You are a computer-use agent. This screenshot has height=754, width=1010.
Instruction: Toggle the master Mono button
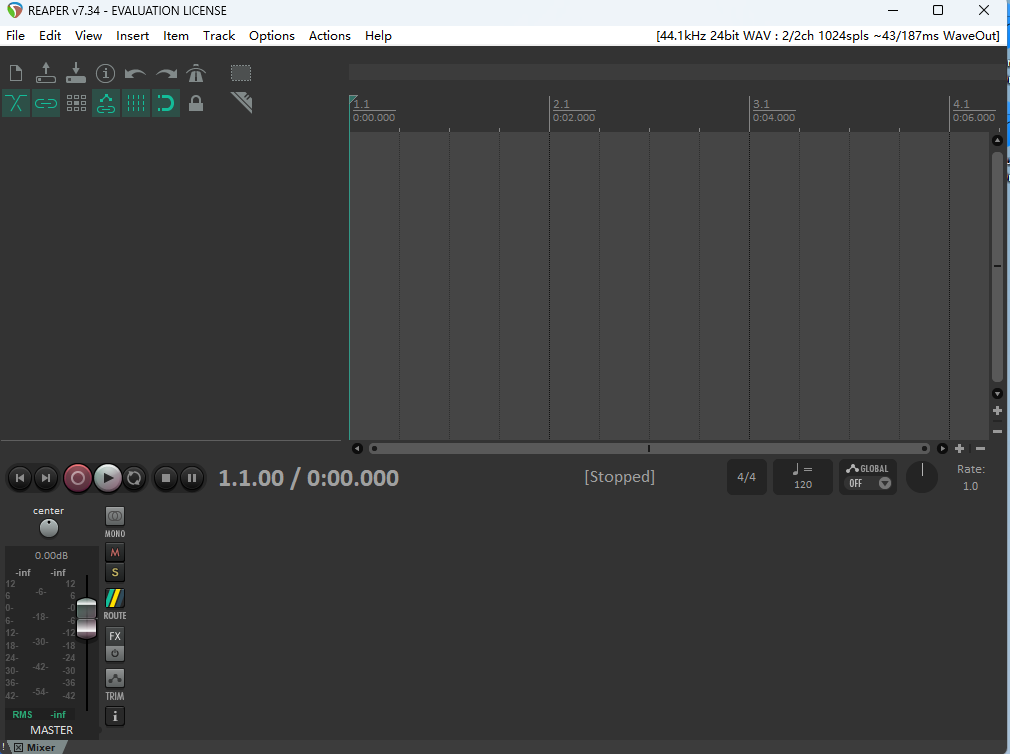(x=115, y=516)
